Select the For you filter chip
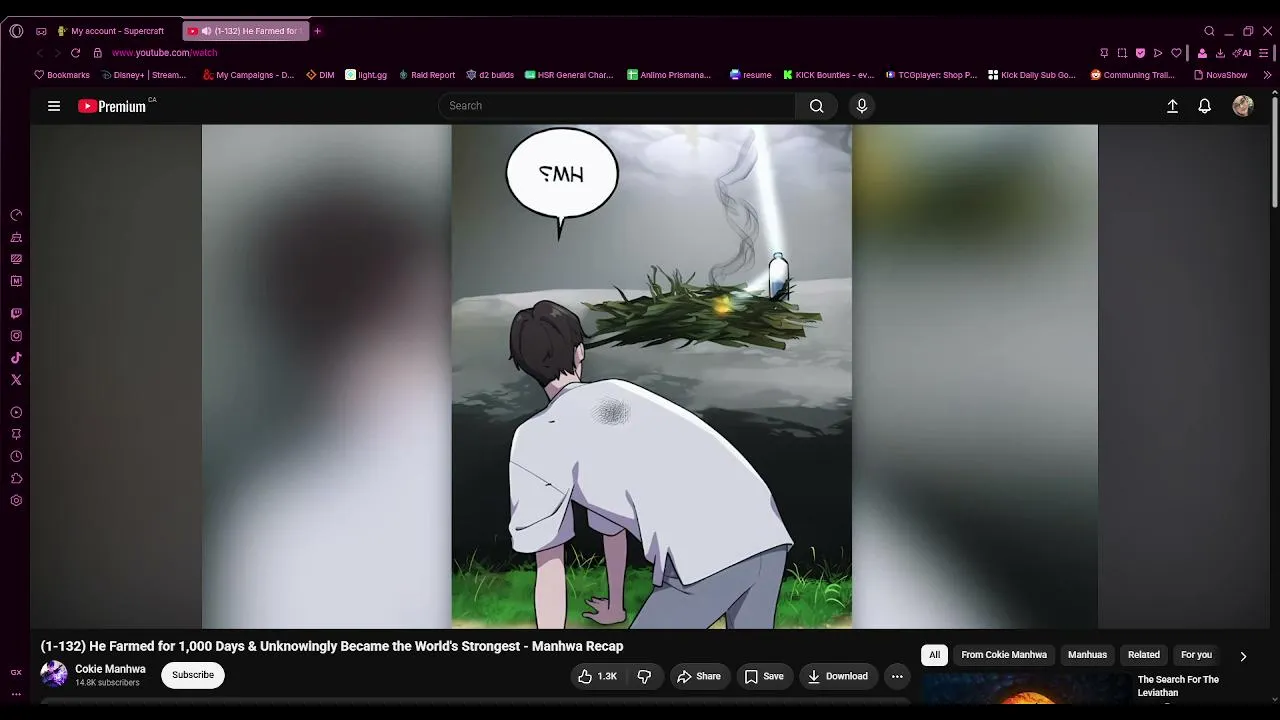This screenshot has width=1280, height=720. 1196,655
